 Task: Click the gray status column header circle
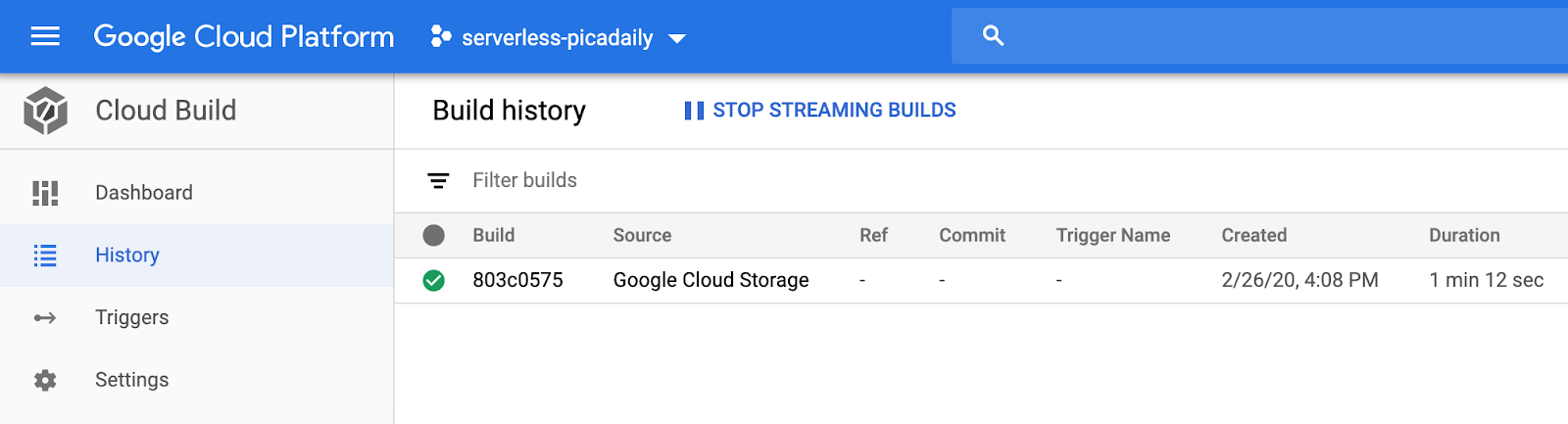433,235
